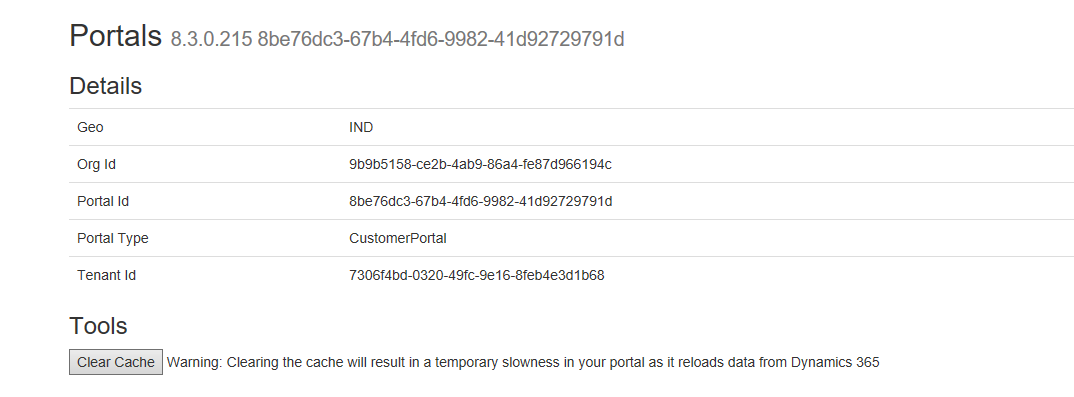Click the Clear Cache button
The width and height of the screenshot is (1074, 397).
tap(116, 362)
